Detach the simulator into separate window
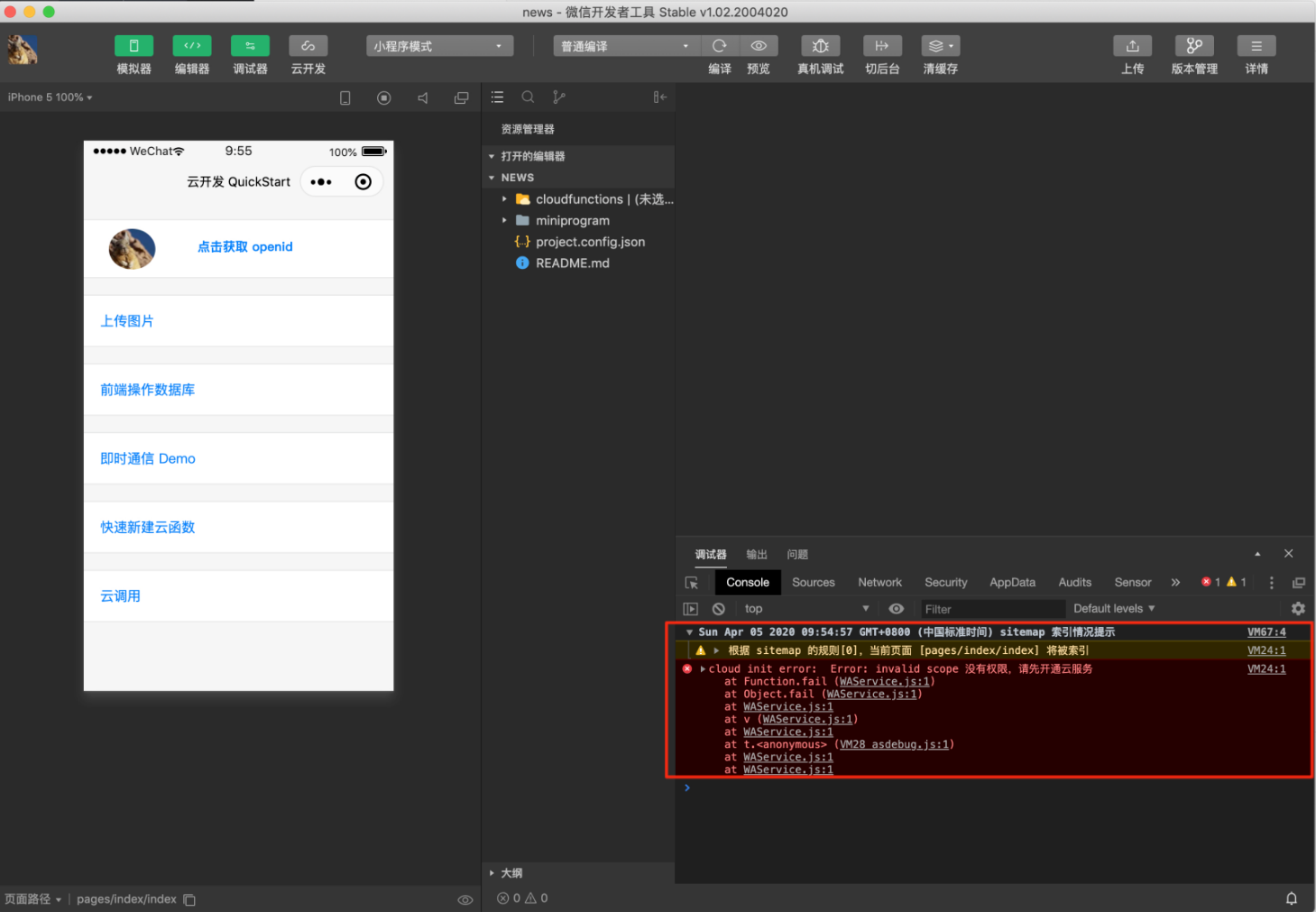 [x=461, y=97]
